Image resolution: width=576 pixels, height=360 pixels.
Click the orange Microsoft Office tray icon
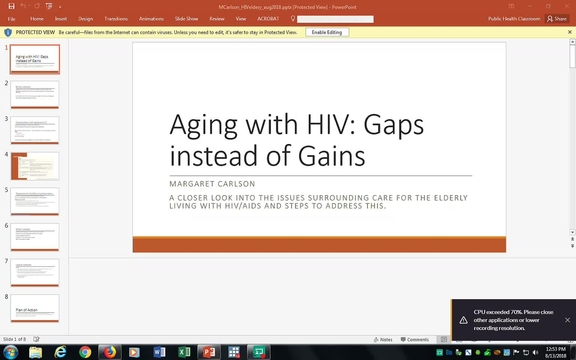[497, 353]
